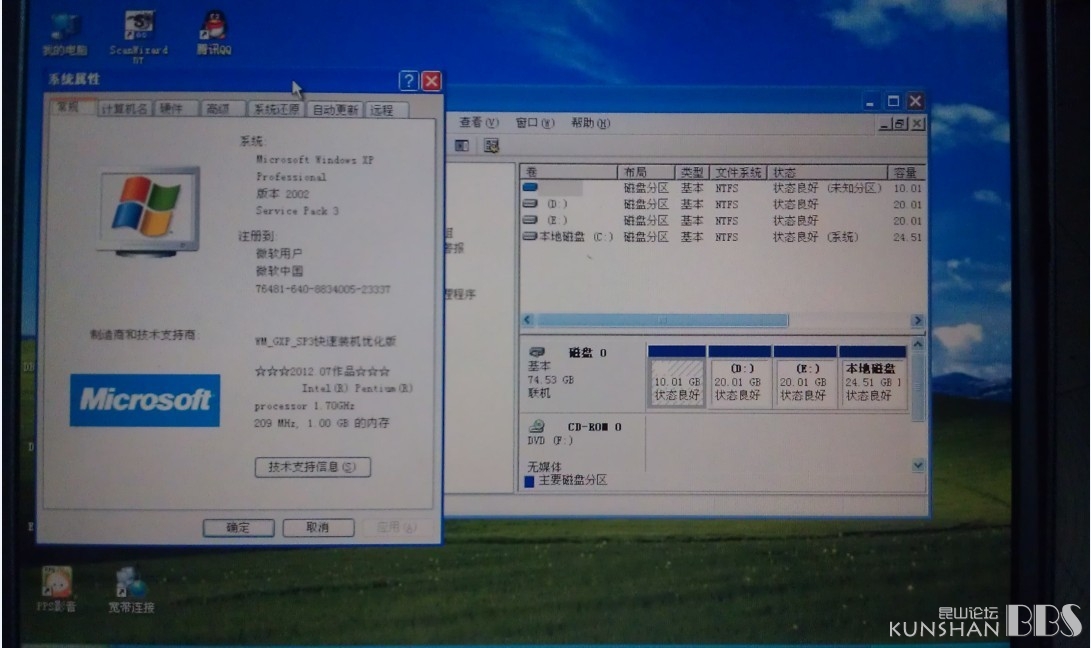Image resolution: width=1091 pixels, height=648 pixels.
Task: Click the 主要磁盘分区 legend label
Action: 573,480
